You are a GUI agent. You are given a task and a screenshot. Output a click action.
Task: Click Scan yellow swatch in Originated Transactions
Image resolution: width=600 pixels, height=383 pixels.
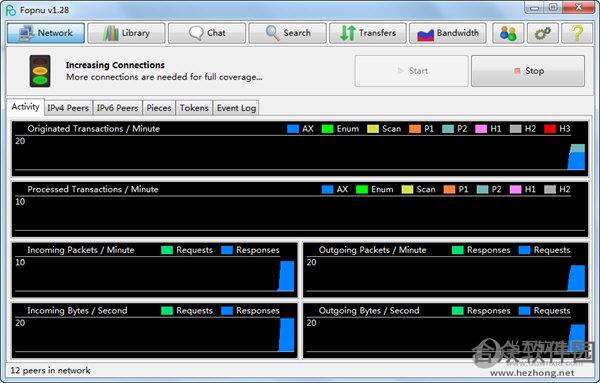(x=373, y=129)
